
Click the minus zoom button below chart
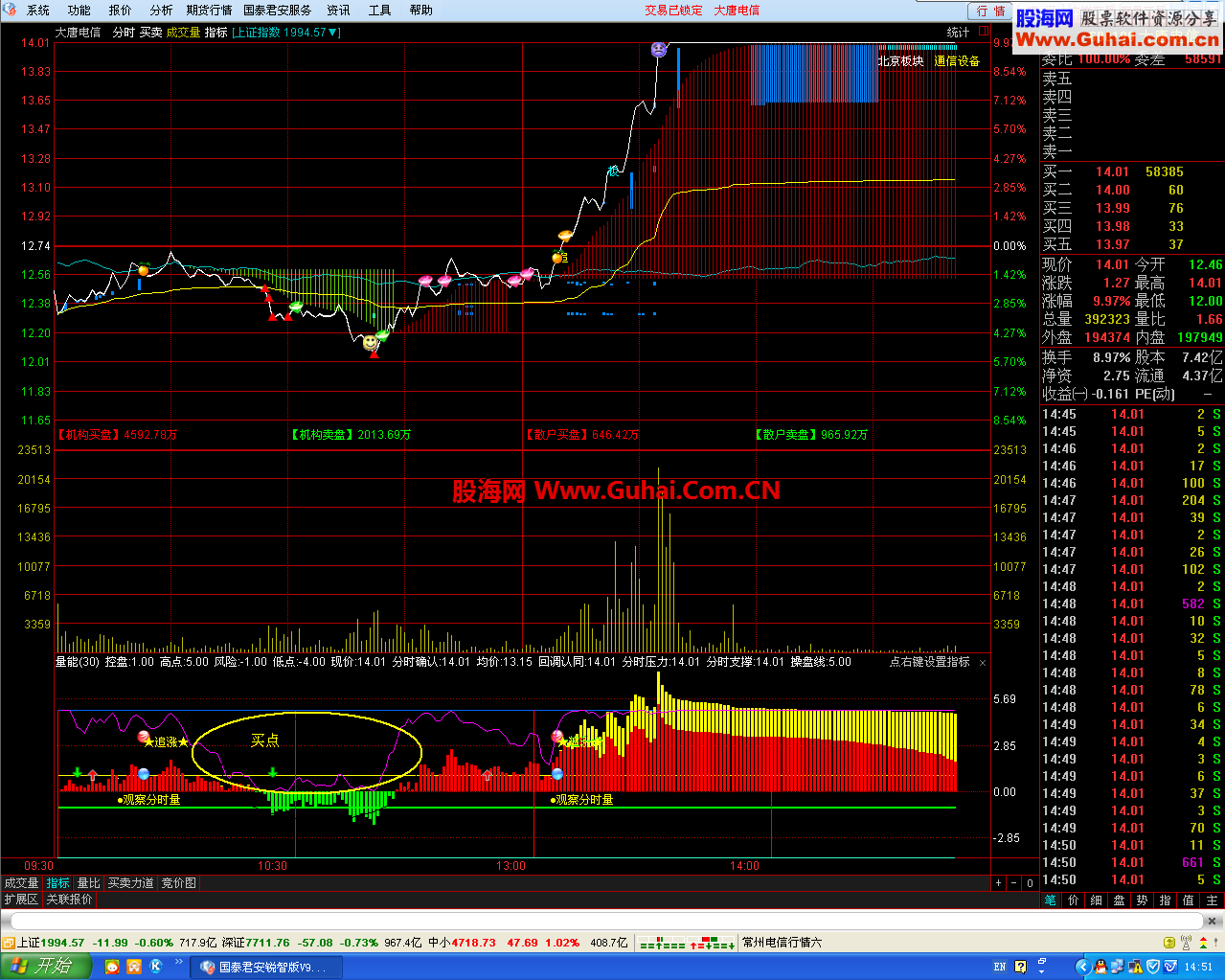pos(1014,883)
